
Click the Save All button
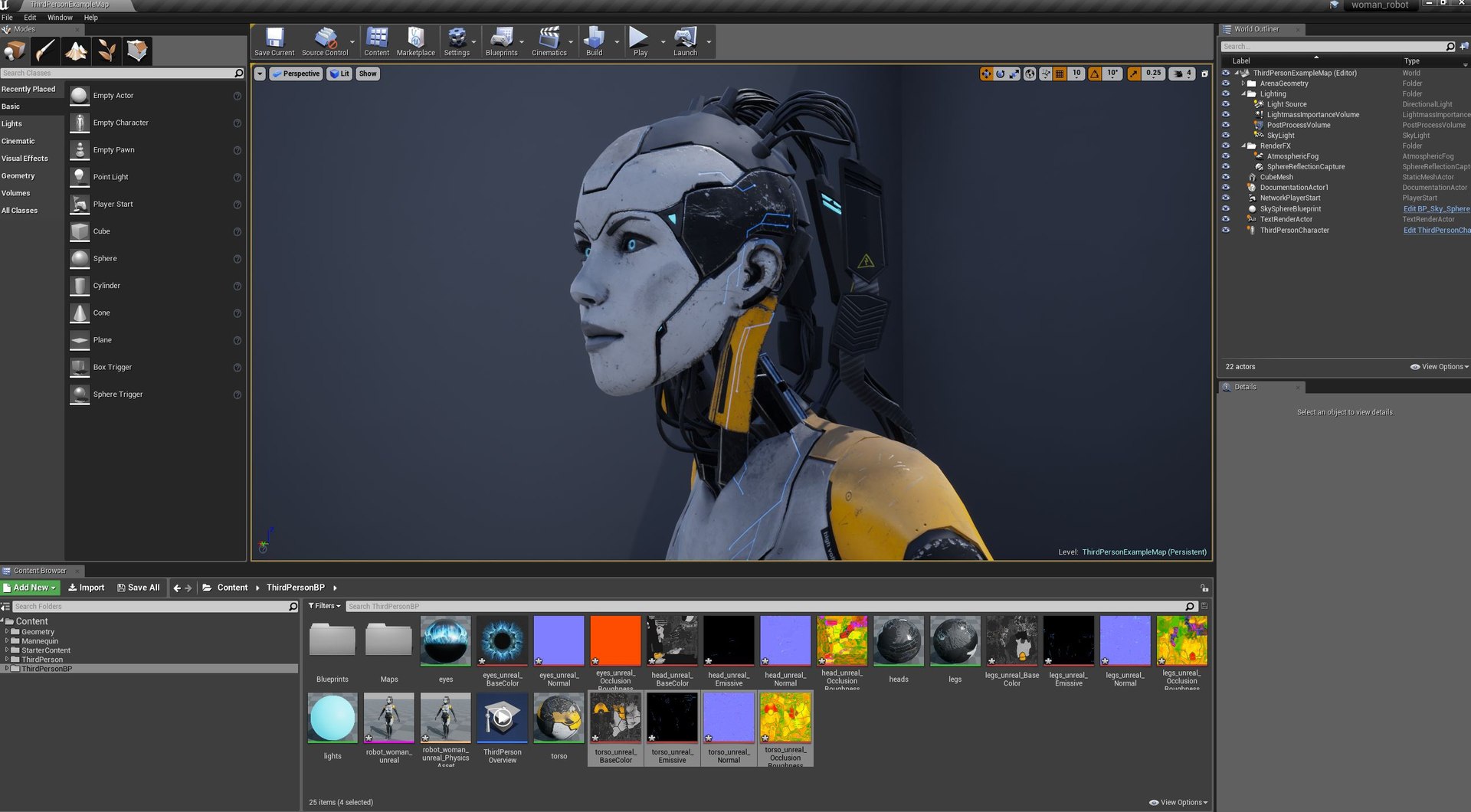(x=138, y=588)
